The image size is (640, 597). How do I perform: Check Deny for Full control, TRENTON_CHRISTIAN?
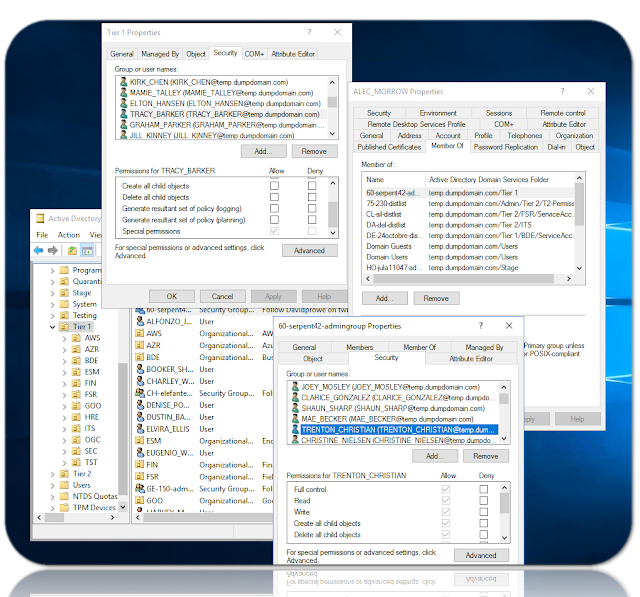[x=484, y=489]
